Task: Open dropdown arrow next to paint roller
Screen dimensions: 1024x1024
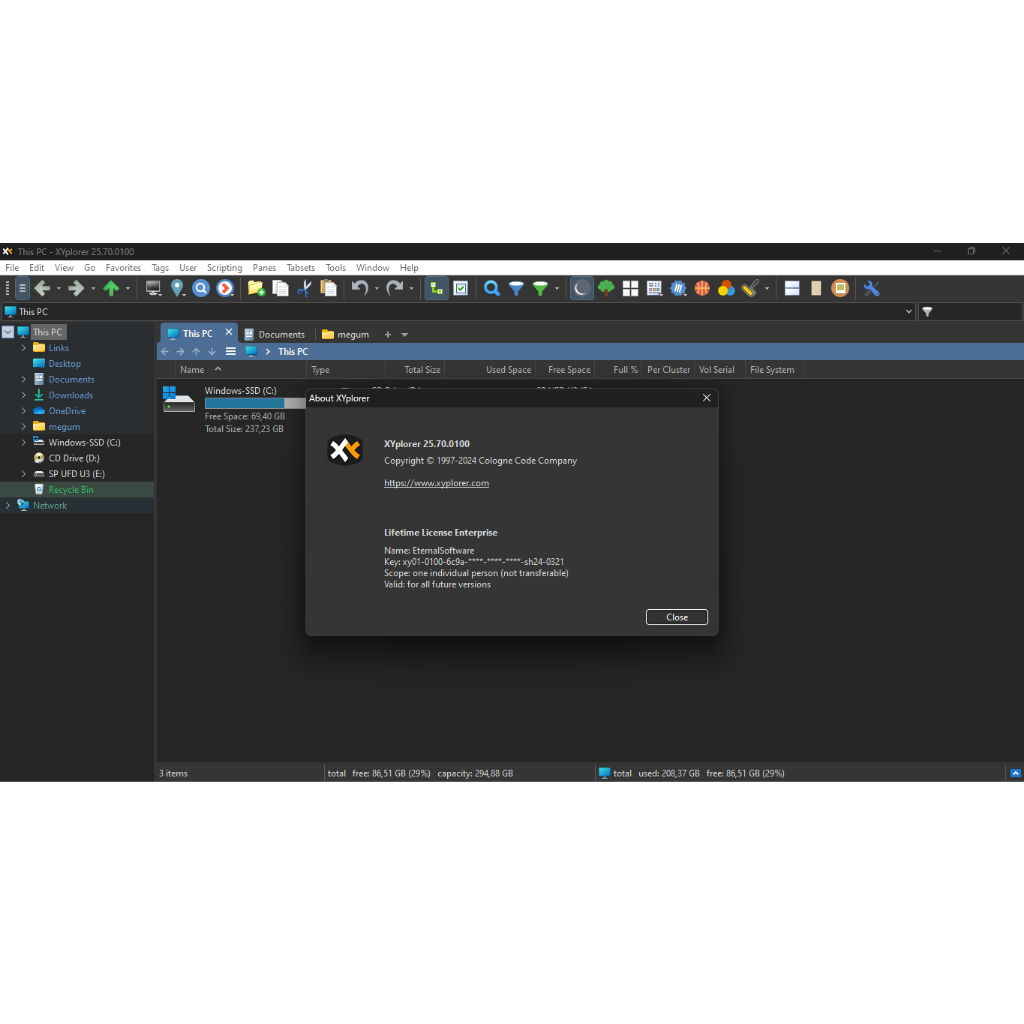Action: 767,289
